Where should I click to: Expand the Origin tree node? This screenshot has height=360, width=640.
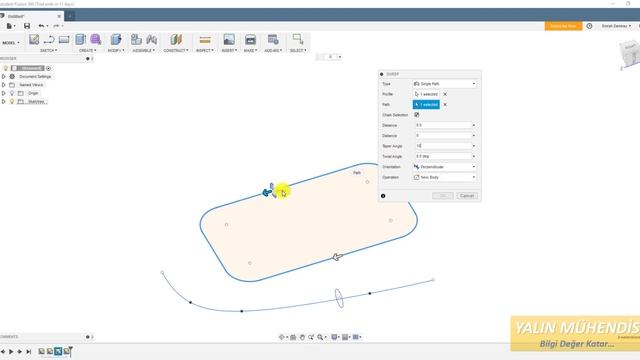point(4,93)
